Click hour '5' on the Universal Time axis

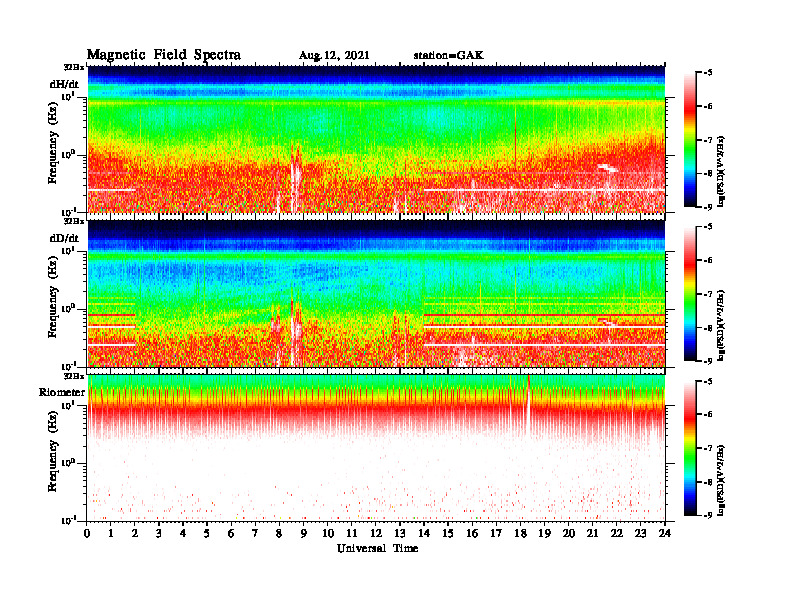click(207, 533)
